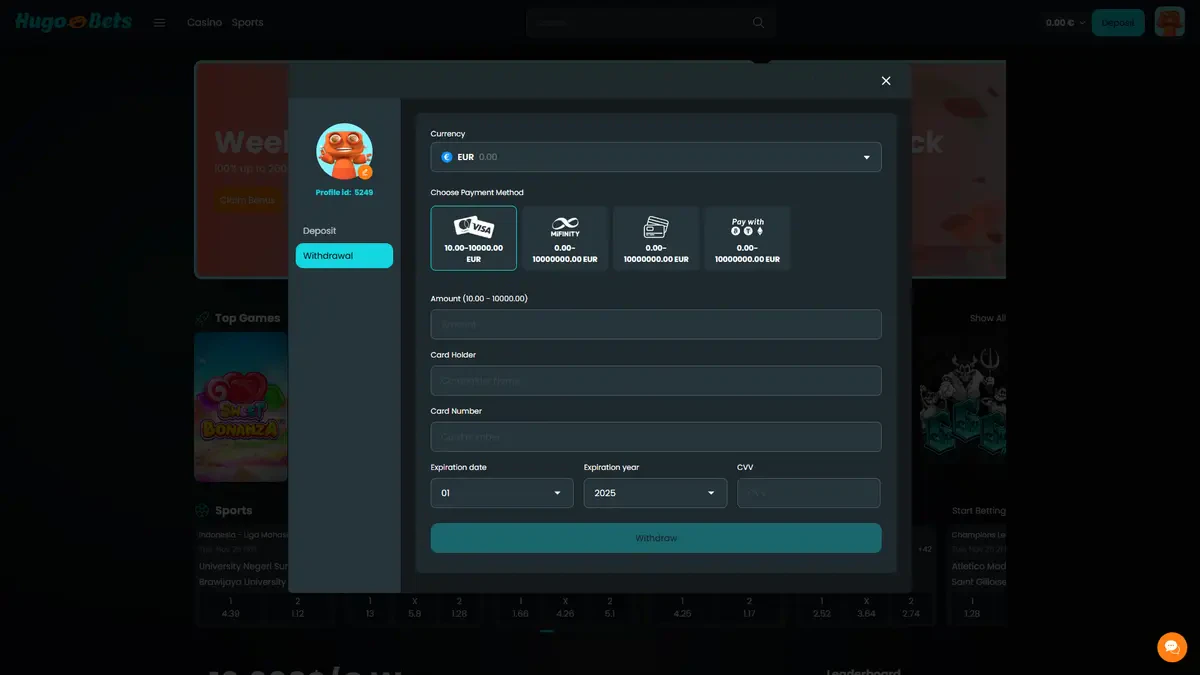This screenshot has width=1200, height=675.
Task: Open the Expiration date month dropdown
Action: pos(502,493)
